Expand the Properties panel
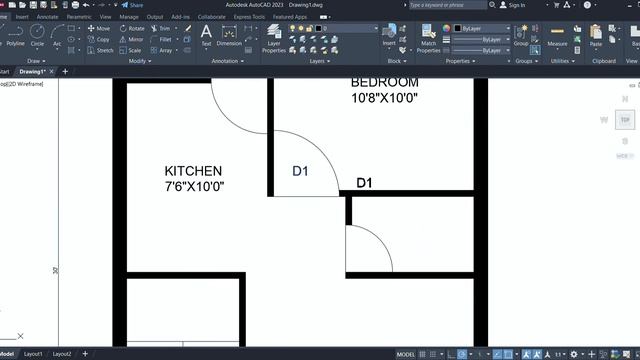Image resolution: width=640 pixels, height=360 pixels. (460, 61)
